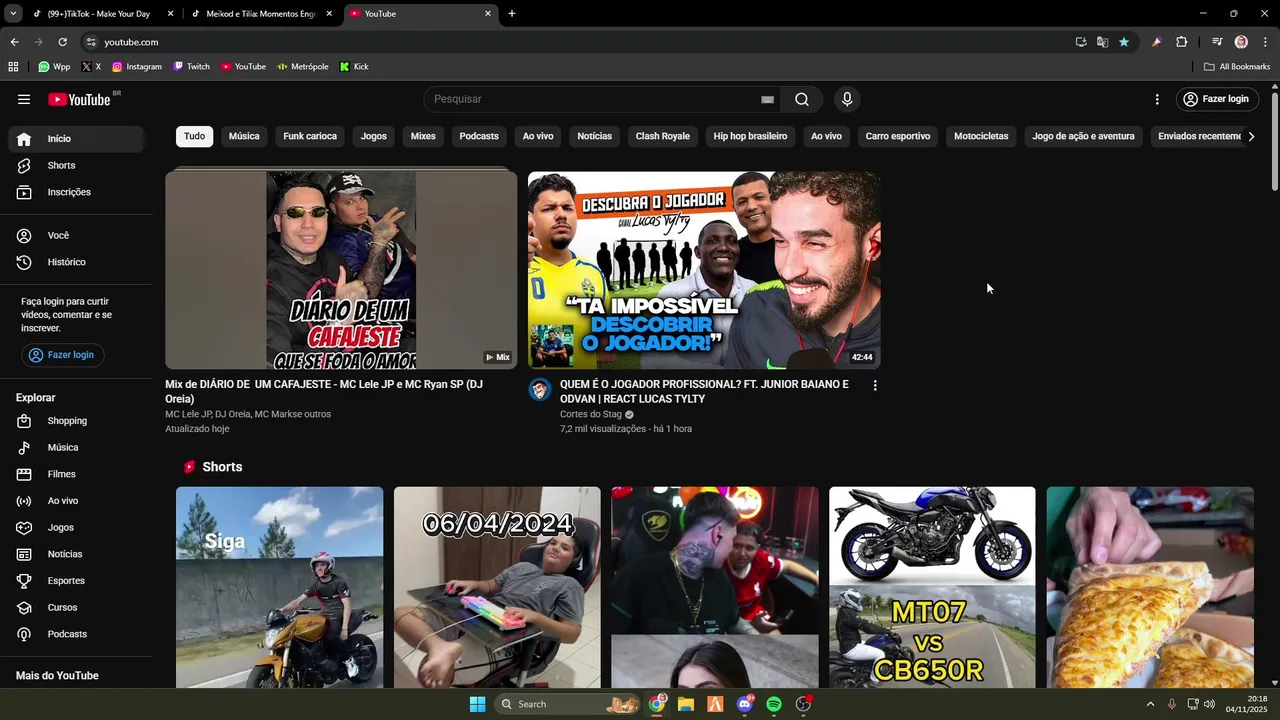Open All Bookmarks folder
The height and width of the screenshot is (720, 1280).
tap(1237, 67)
